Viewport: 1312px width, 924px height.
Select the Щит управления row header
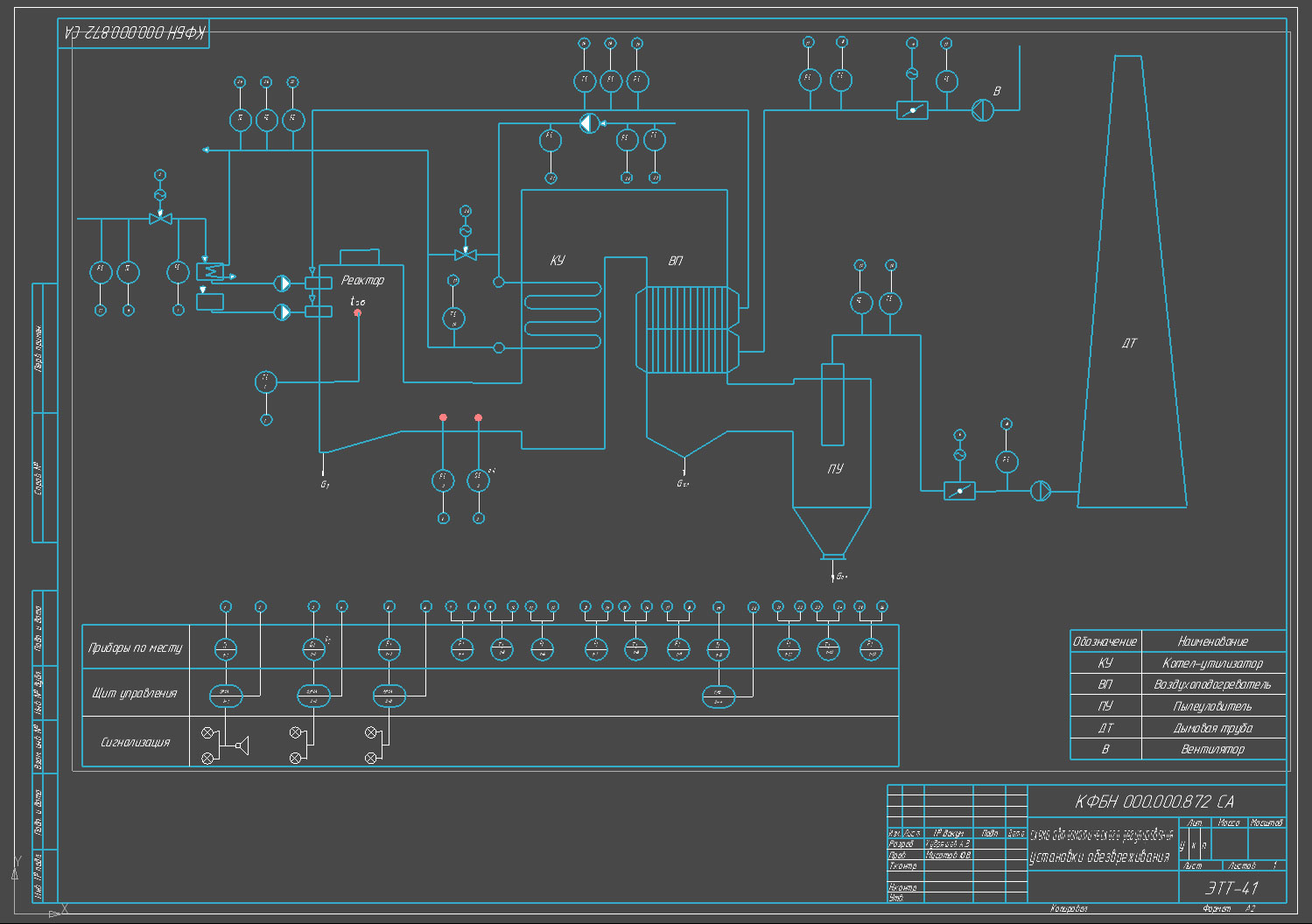(135, 693)
